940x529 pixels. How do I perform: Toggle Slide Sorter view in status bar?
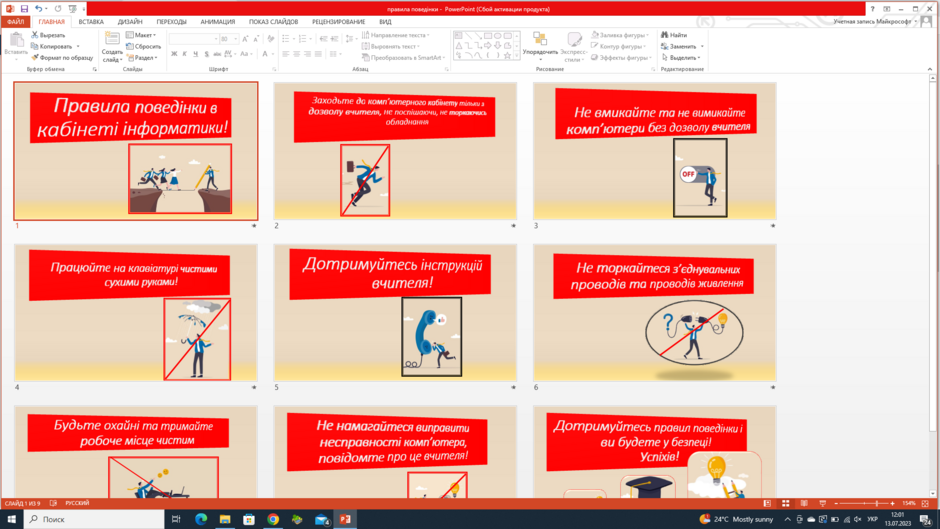click(x=785, y=503)
